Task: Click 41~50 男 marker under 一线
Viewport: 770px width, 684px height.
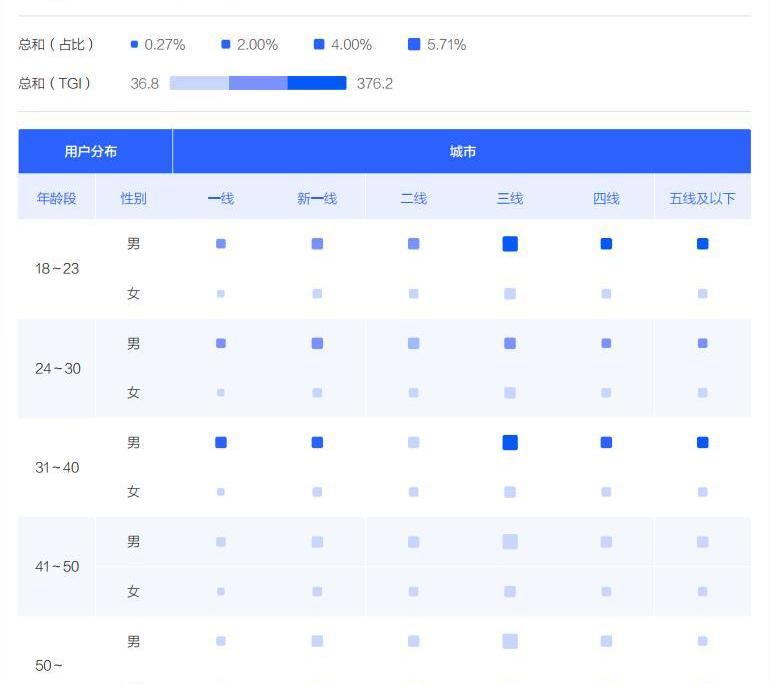Action: tap(221, 542)
